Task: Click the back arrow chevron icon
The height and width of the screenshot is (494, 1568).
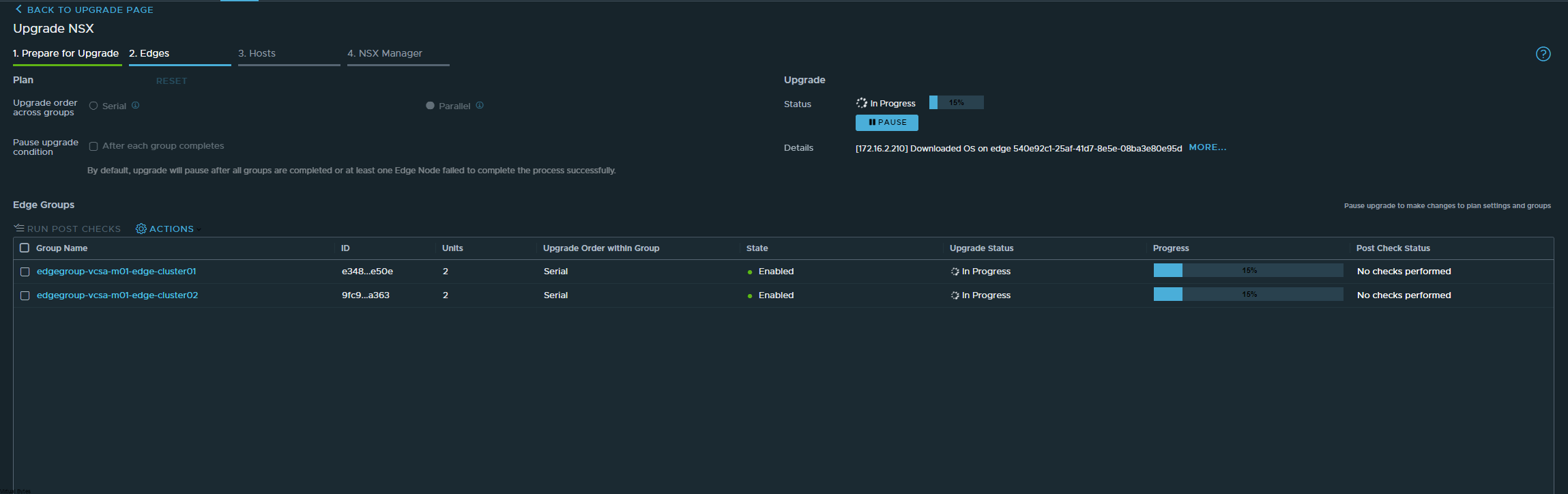Action: [x=18, y=9]
